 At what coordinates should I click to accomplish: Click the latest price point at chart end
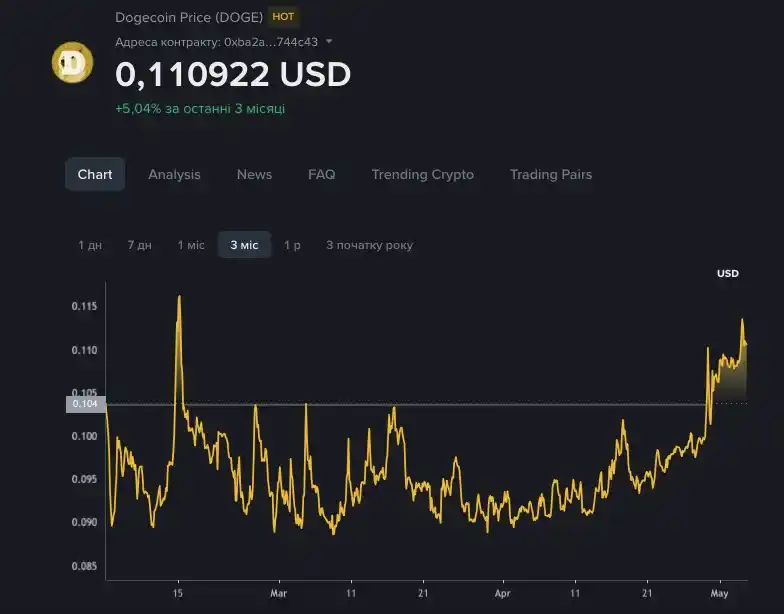746,344
